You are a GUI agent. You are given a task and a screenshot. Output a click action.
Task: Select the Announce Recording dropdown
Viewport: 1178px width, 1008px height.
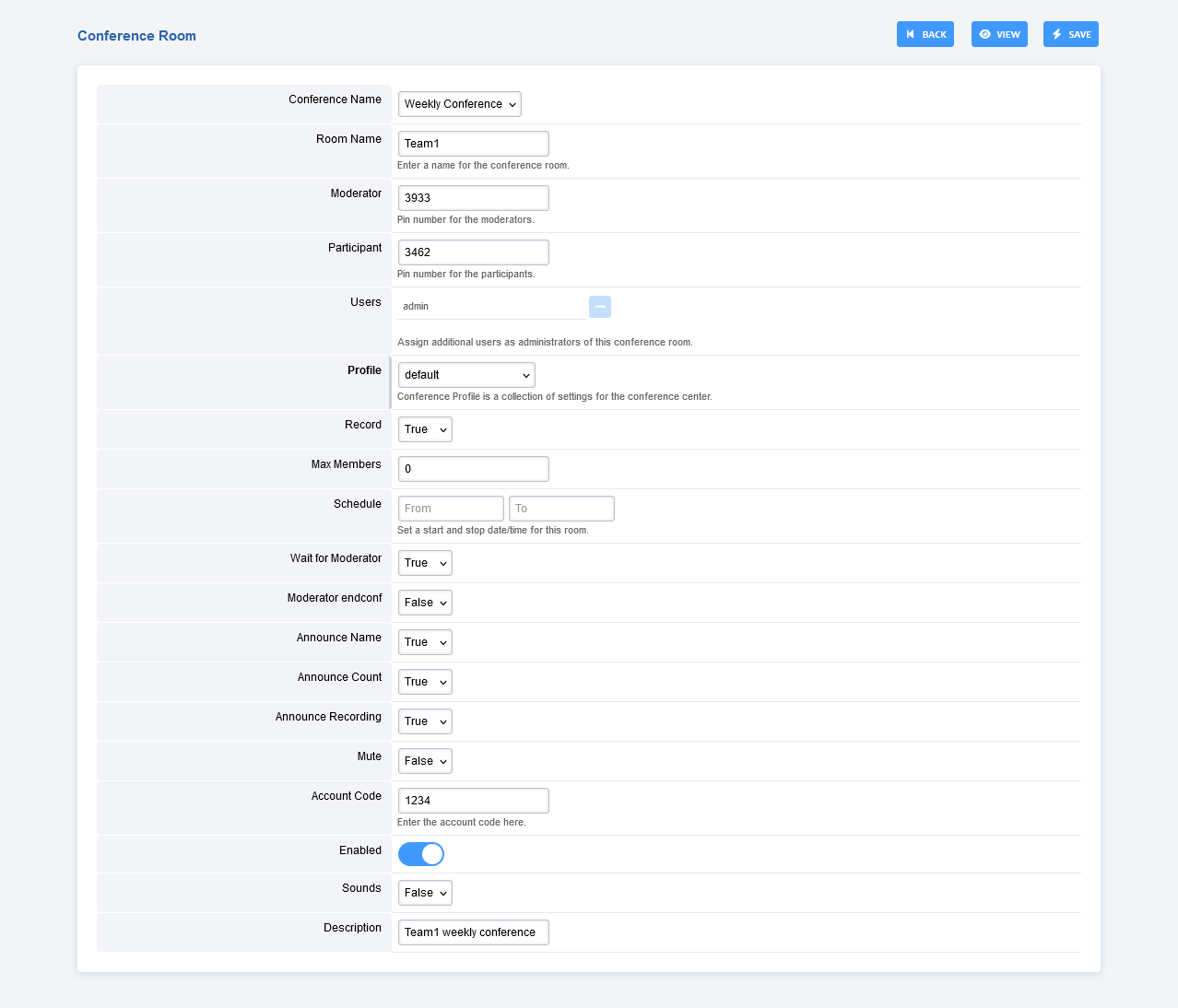coord(425,721)
